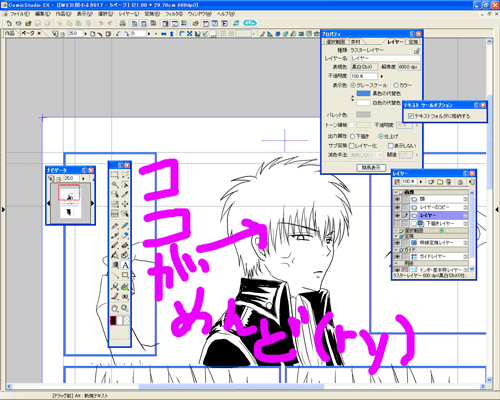Image resolution: width=500 pixels, height=400 pixels.
Task: Click the flip vertical icon in the view toolbar
Action: tap(171, 34)
